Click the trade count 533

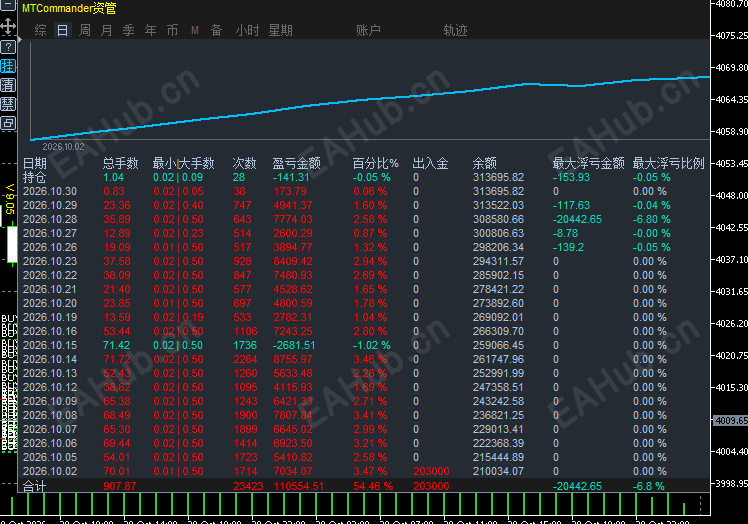[x=243, y=317]
